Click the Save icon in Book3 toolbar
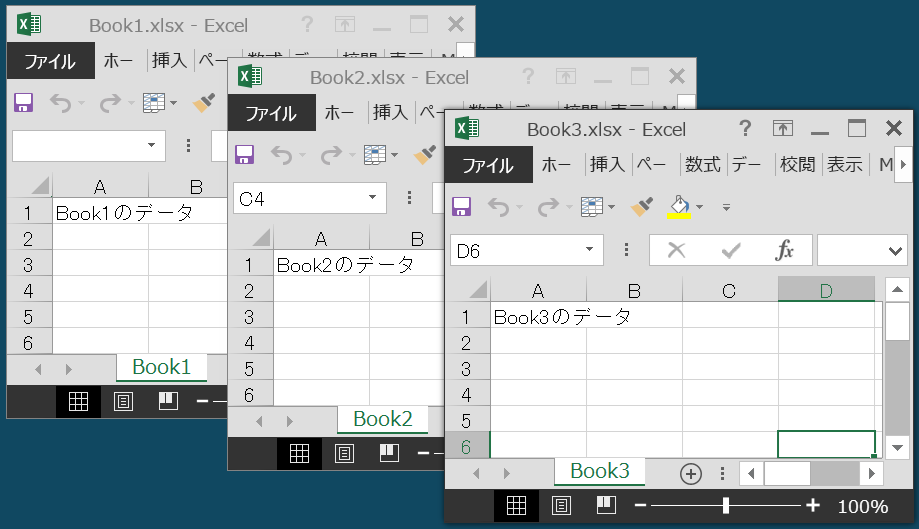 461,206
